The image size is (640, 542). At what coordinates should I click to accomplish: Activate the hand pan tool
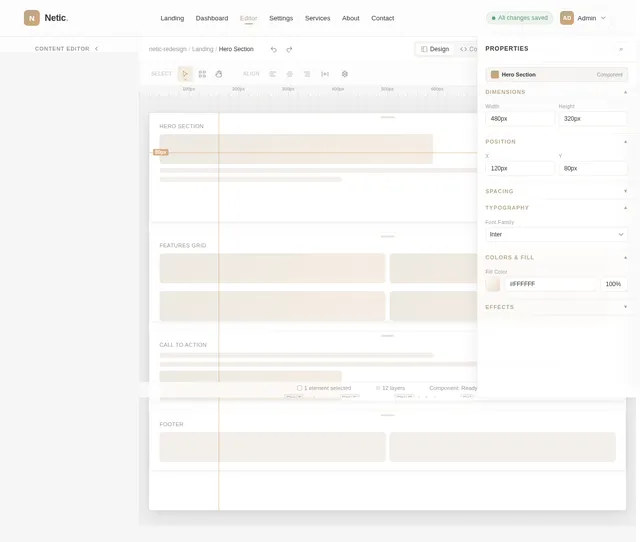(219, 74)
